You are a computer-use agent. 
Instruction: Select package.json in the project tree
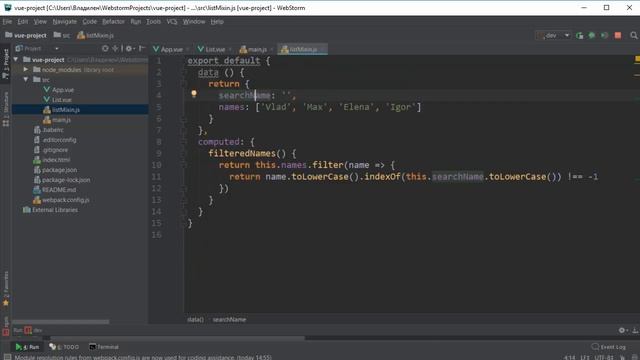(x=59, y=170)
